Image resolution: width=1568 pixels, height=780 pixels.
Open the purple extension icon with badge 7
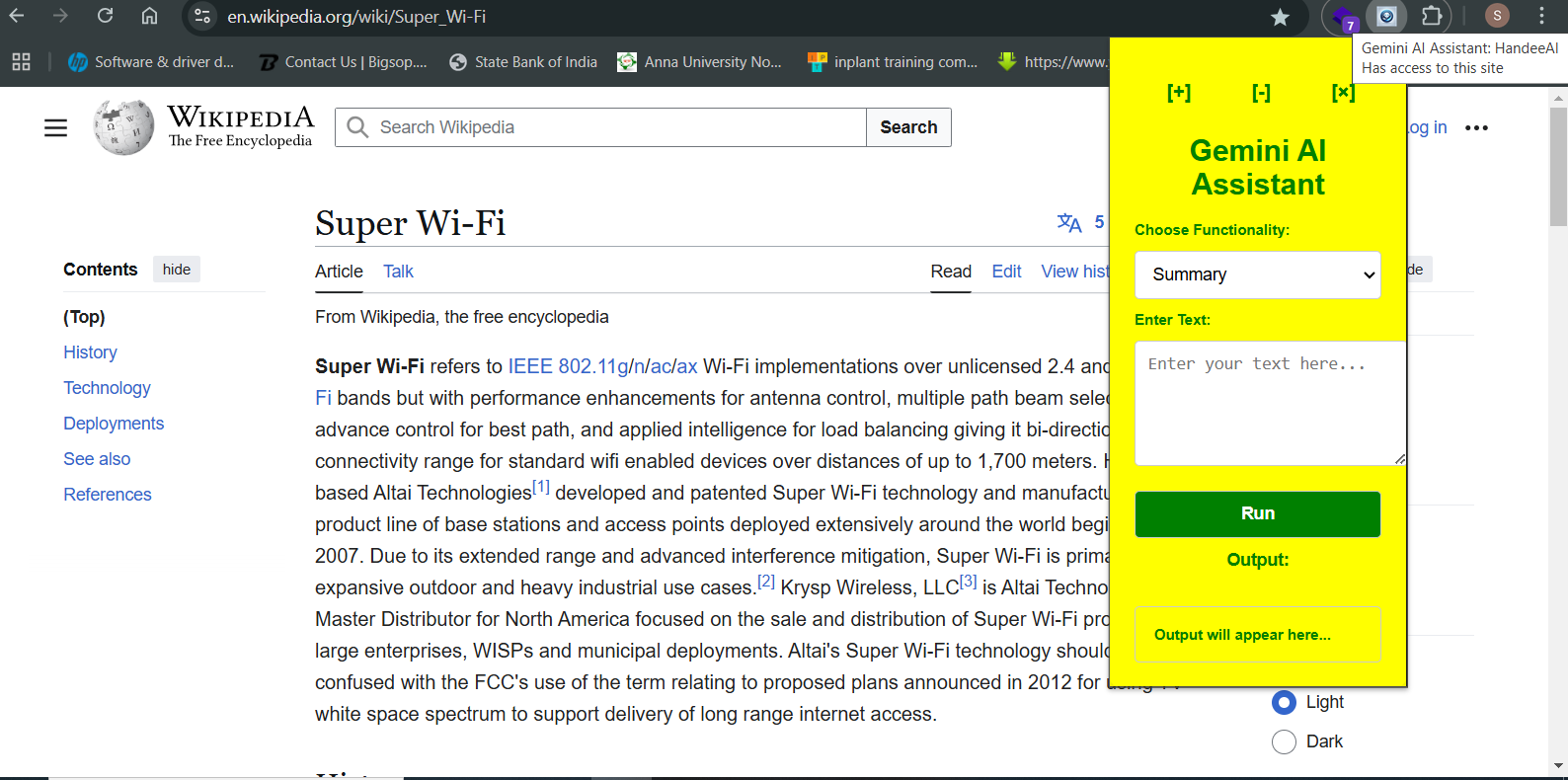coord(1344,17)
